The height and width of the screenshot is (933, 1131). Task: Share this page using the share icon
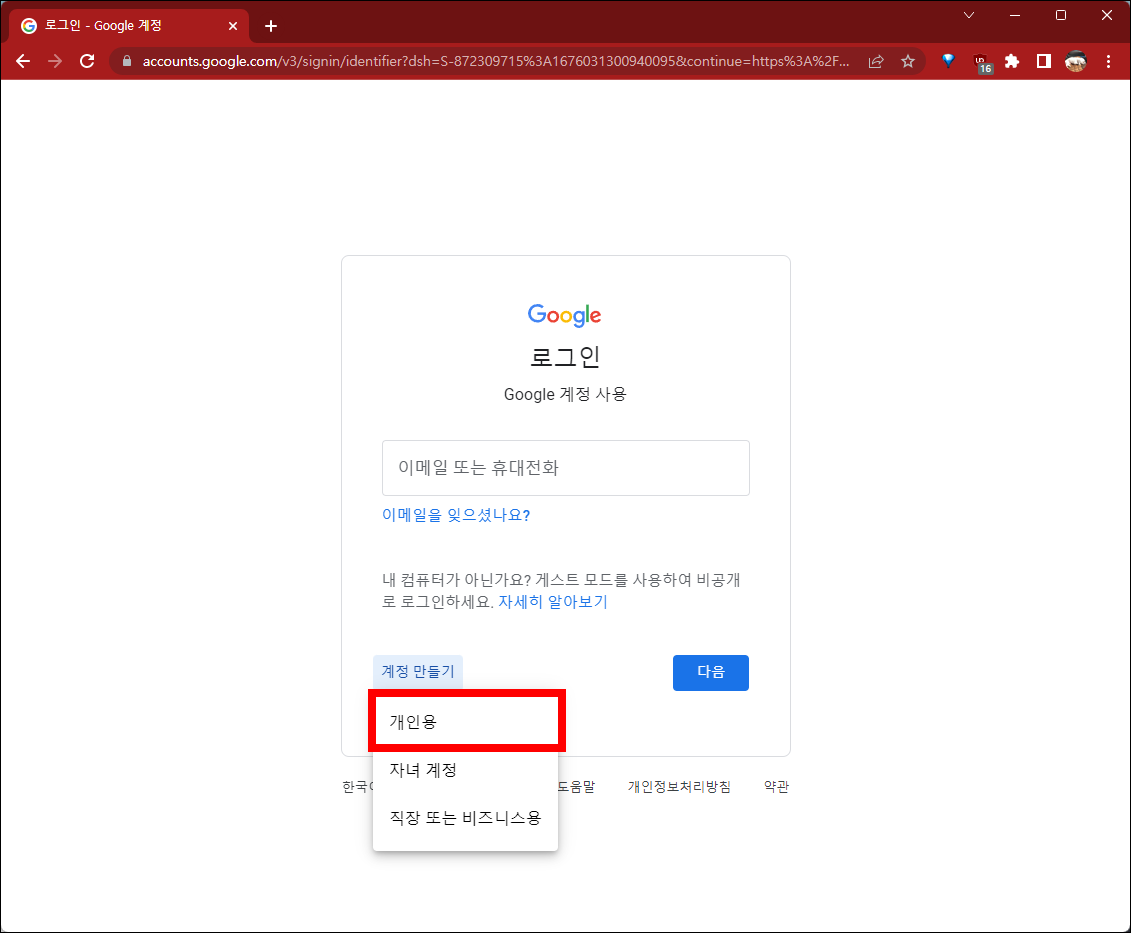(x=876, y=61)
